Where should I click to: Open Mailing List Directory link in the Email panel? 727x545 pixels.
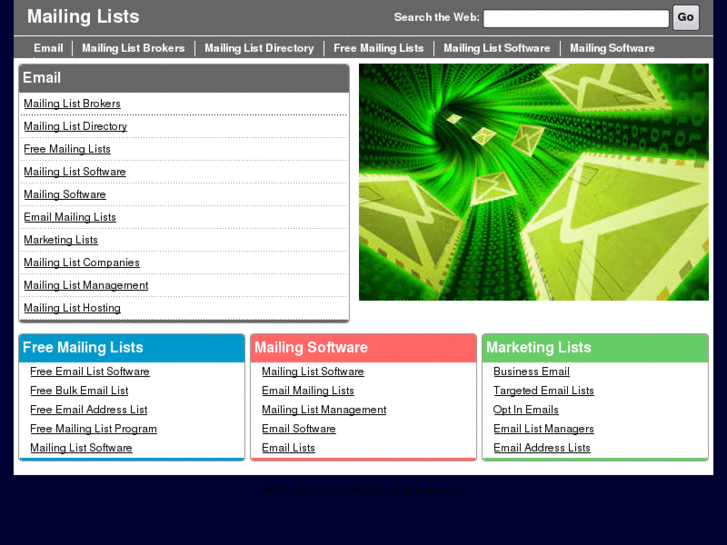click(x=75, y=126)
